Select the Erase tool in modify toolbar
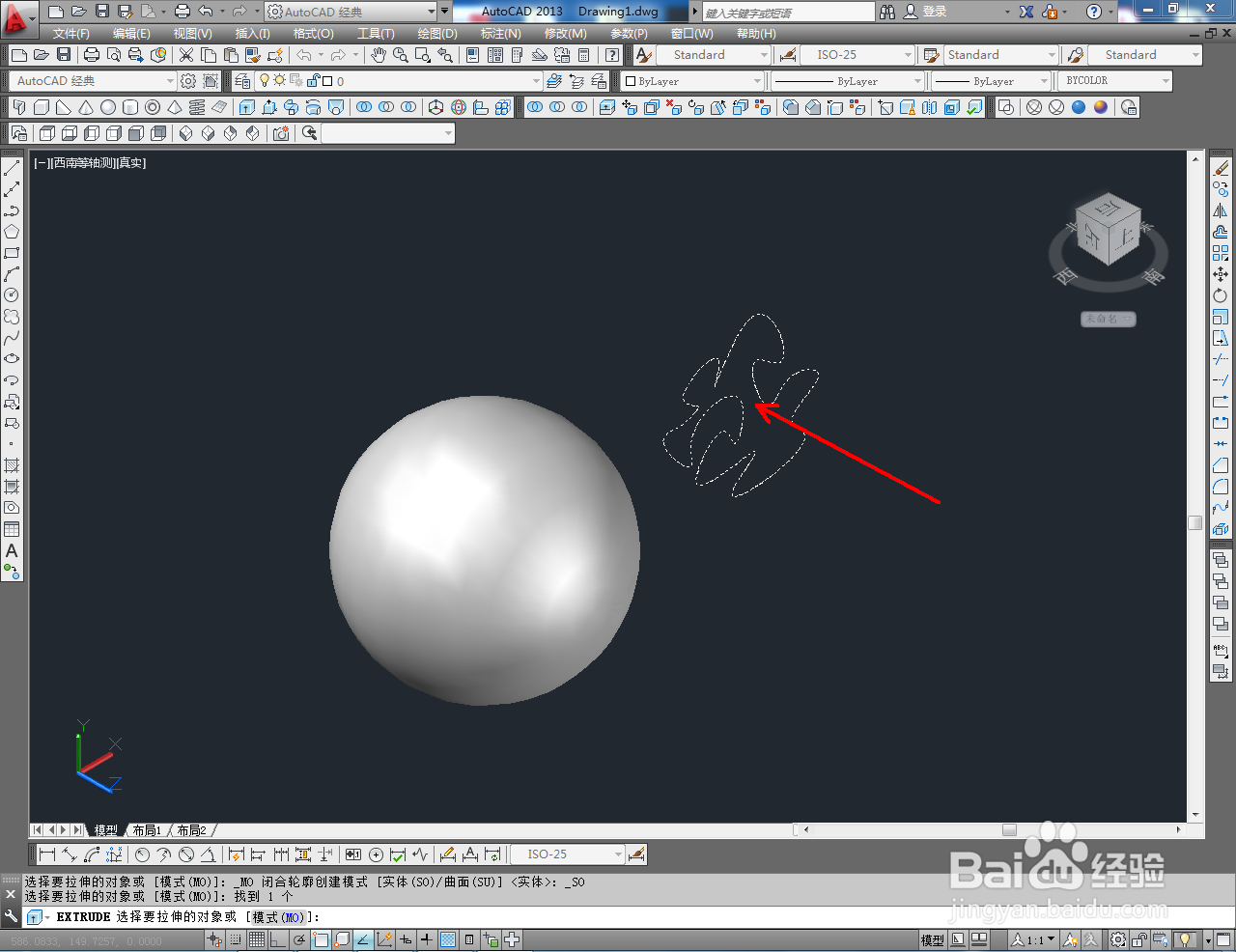 1221,168
